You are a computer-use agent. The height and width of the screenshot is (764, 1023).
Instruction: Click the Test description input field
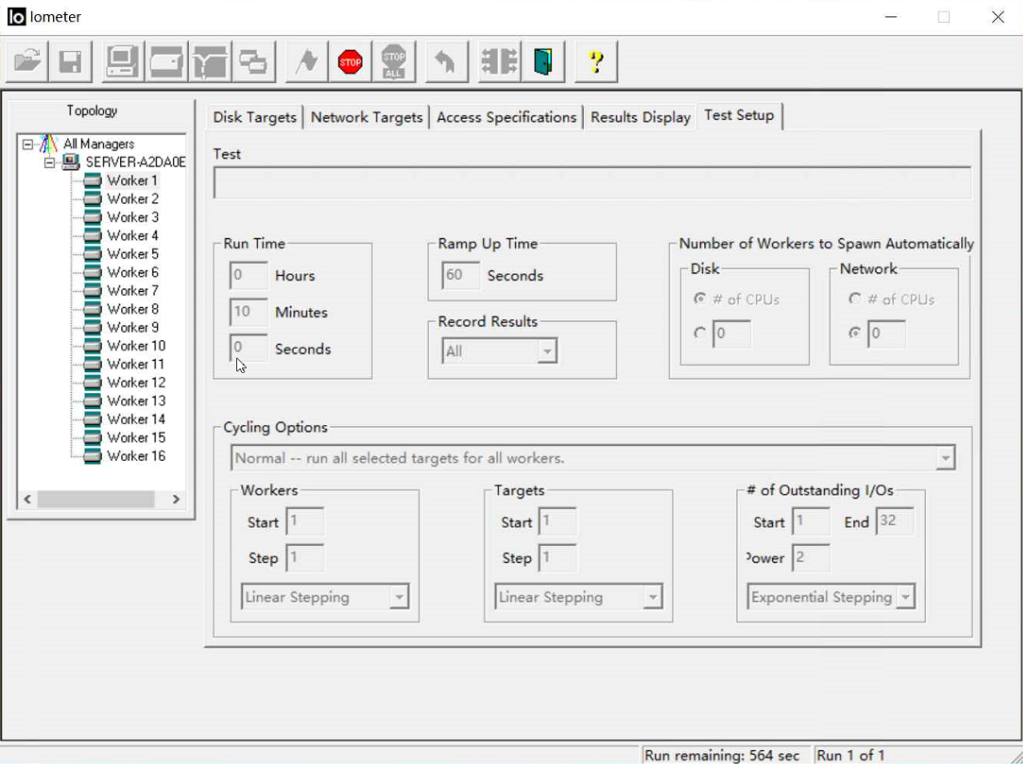591,183
